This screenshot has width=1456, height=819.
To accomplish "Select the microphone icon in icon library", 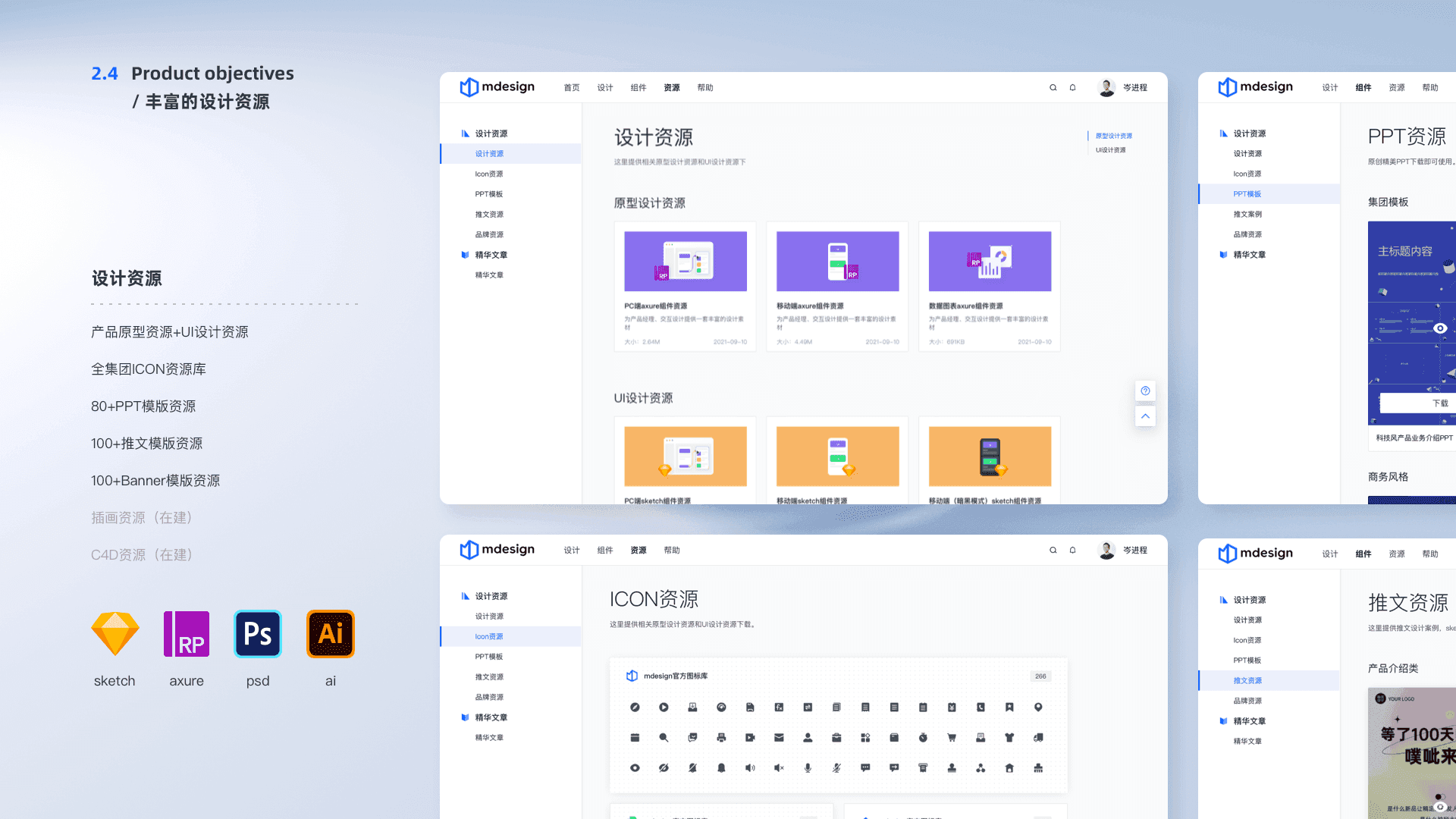I will 808,768.
